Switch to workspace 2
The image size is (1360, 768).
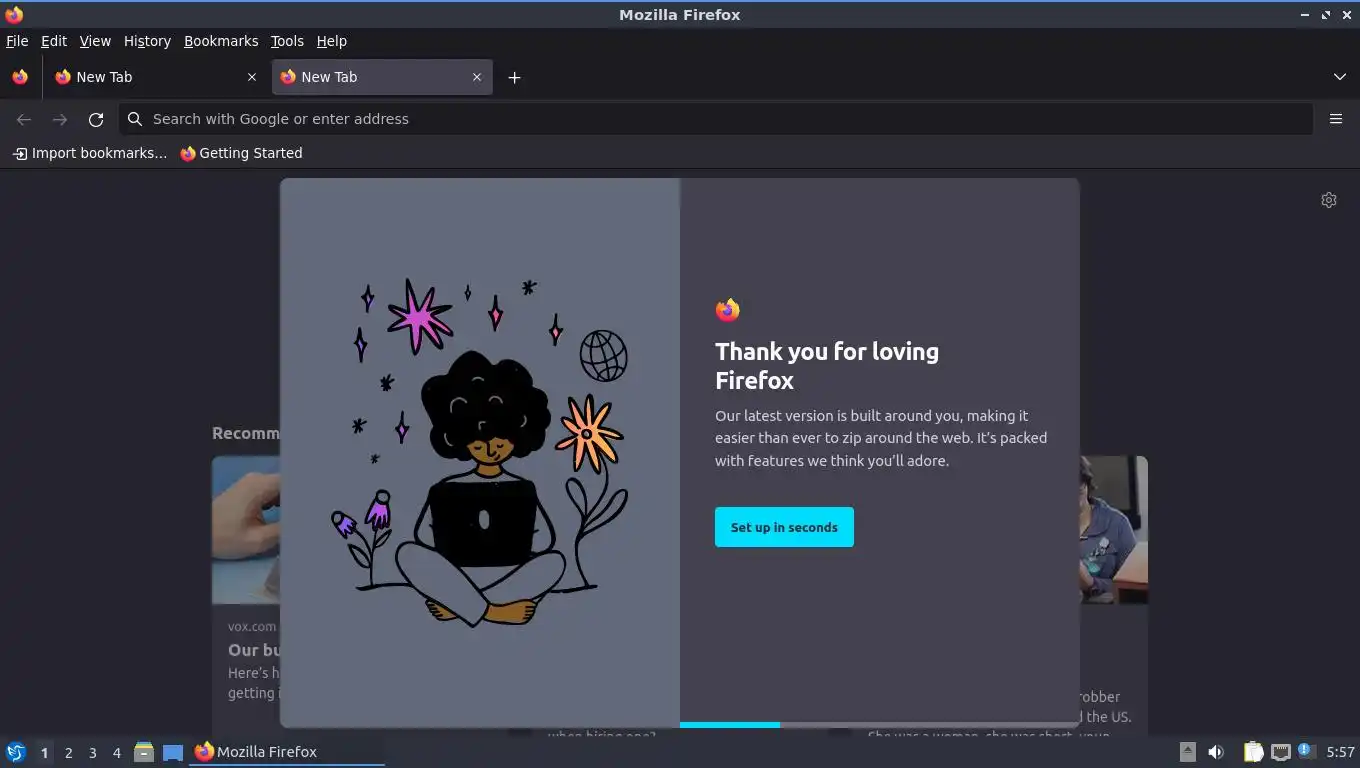[x=68, y=753]
